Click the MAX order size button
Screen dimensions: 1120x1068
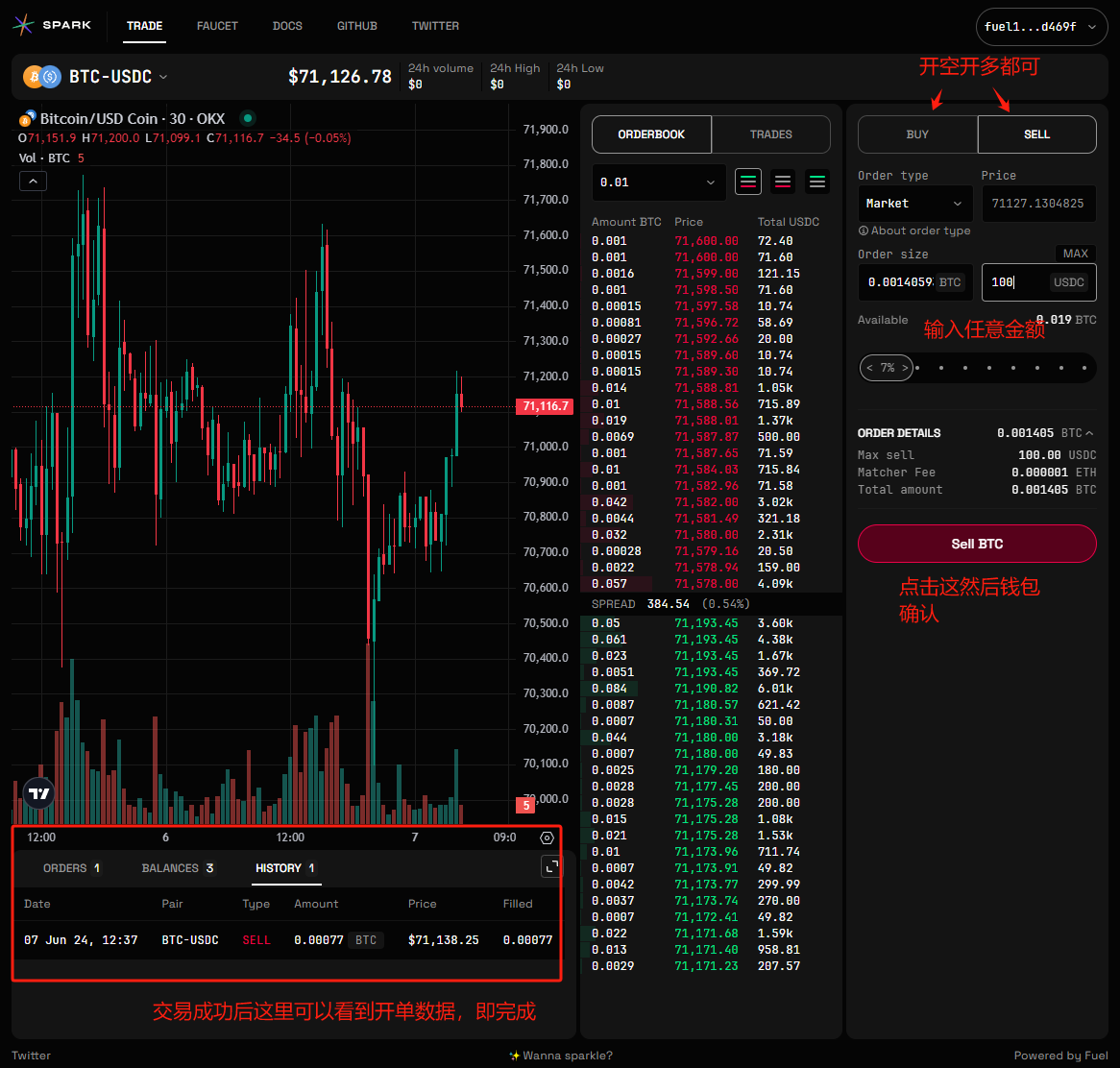pyautogui.click(x=1075, y=254)
